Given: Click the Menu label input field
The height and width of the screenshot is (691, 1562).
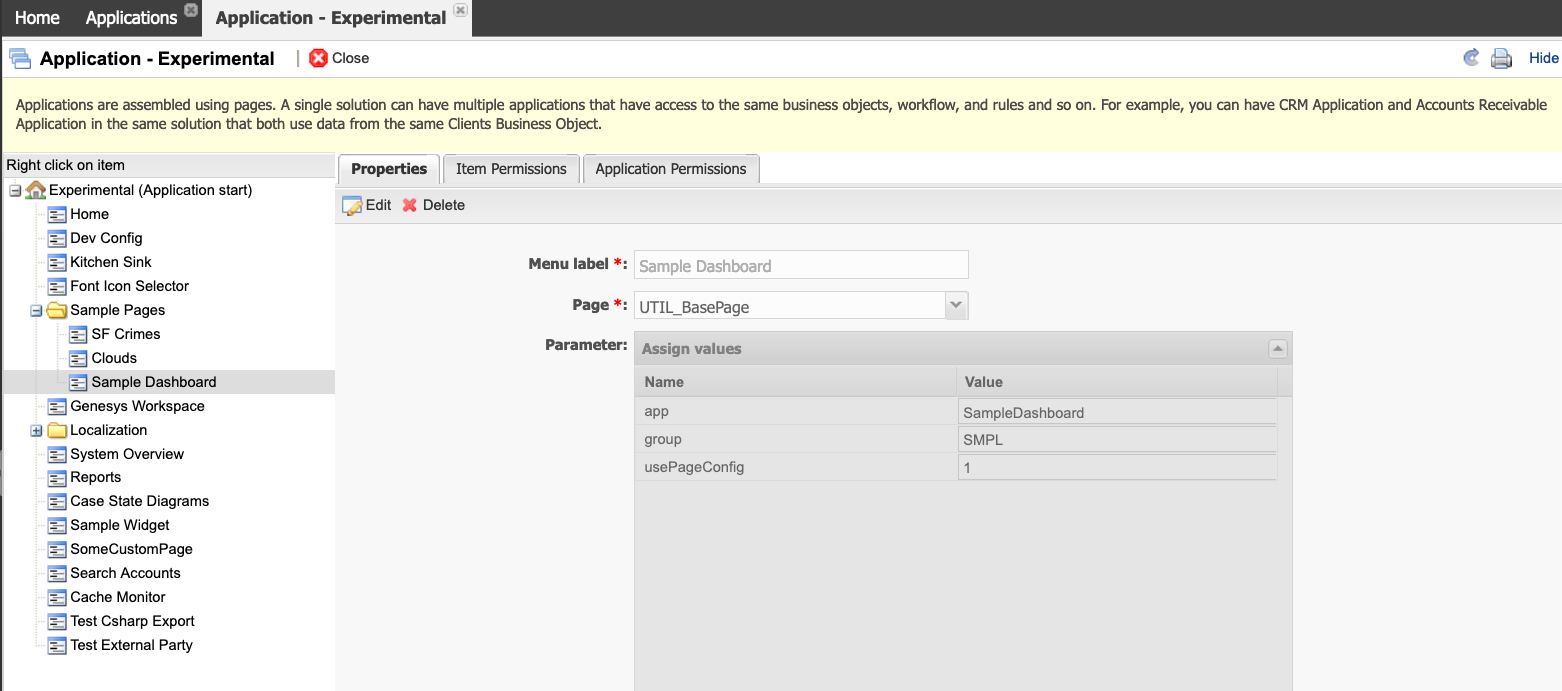Looking at the screenshot, I should coord(801,265).
